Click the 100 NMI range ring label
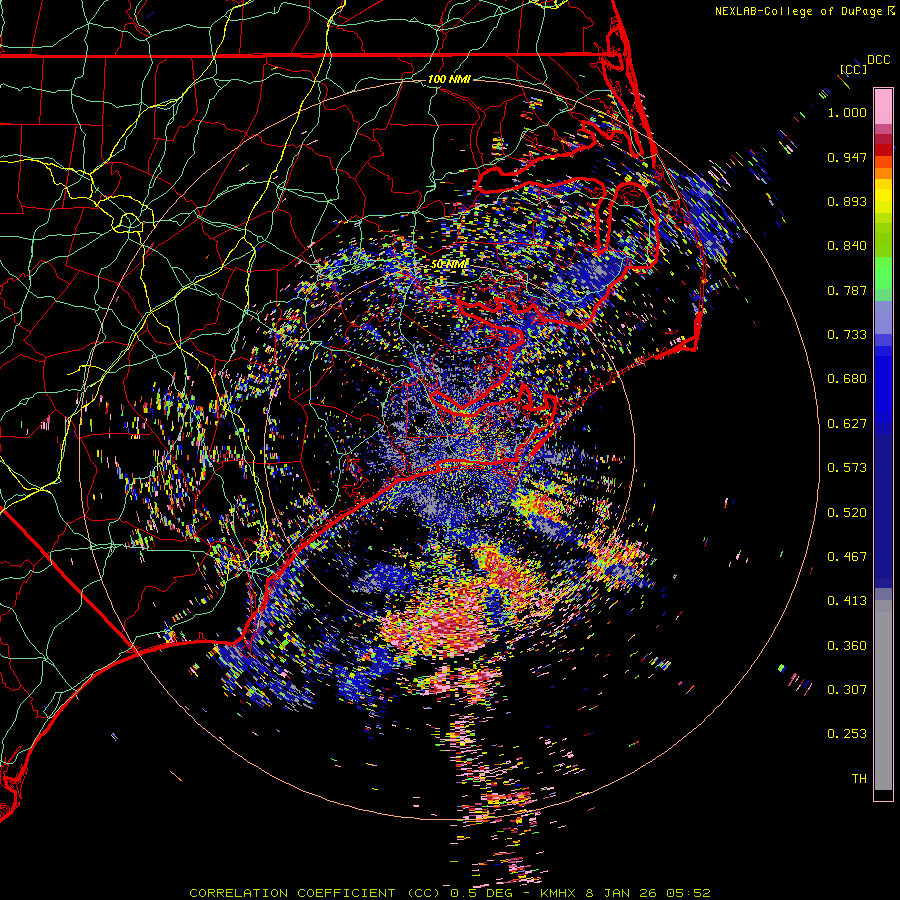This screenshot has height=900, width=900. click(x=449, y=79)
